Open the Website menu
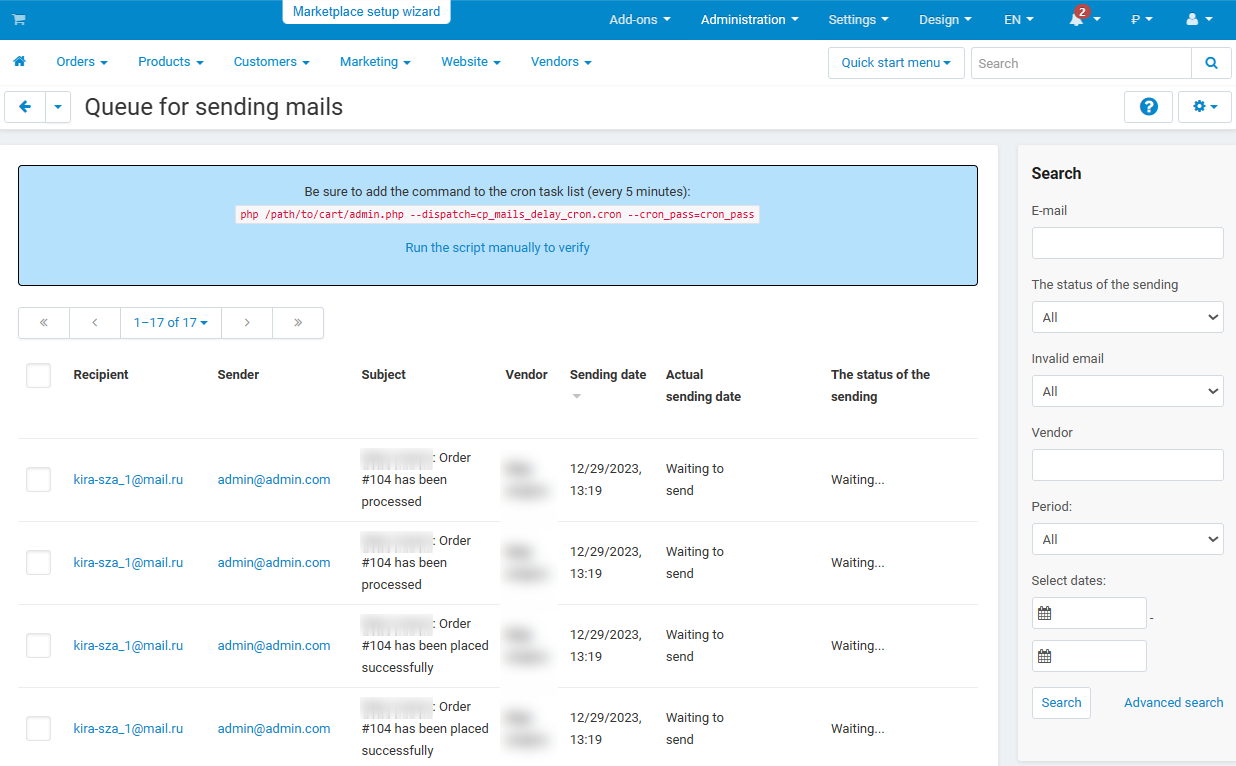Screen dimensions: 1236x766 471,62
